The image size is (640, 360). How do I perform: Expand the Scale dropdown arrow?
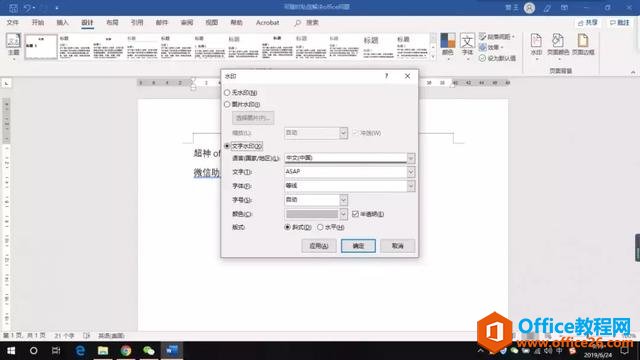pyautogui.click(x=343, y=133)
